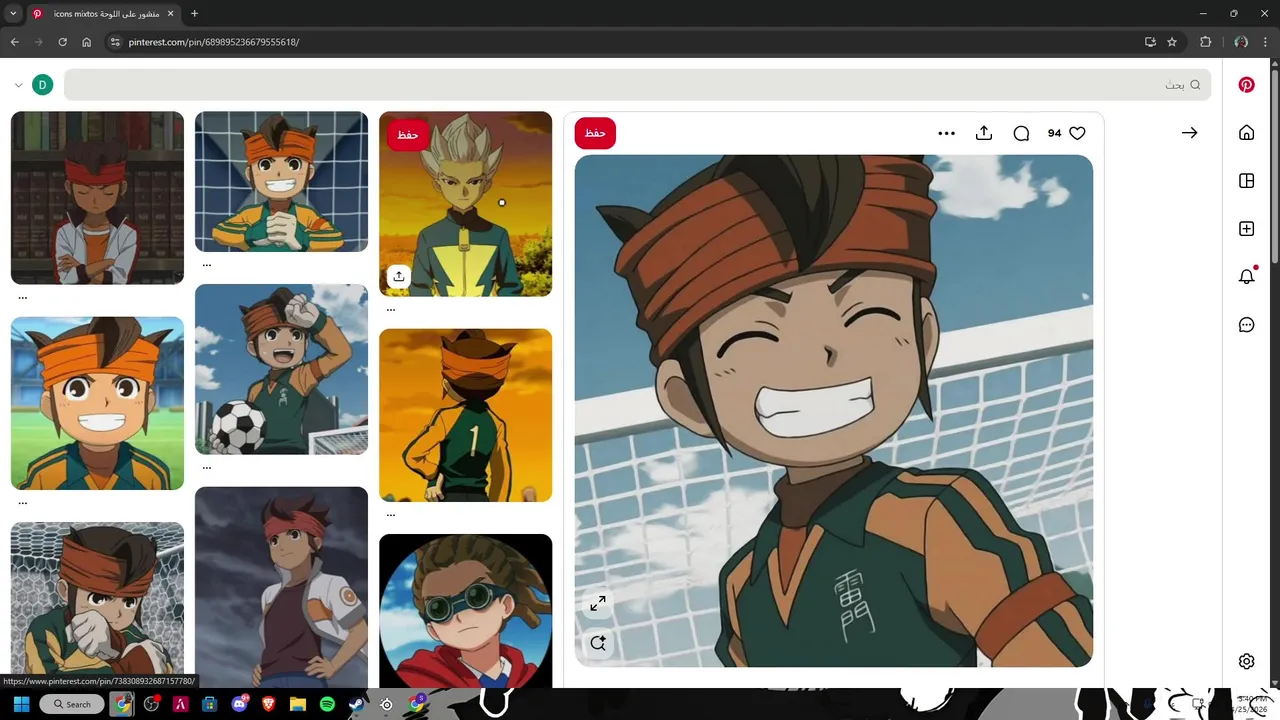View site information icon in address bar
The width and height of the screenshot is (1280, 720).
pyautogui.click(x=114, y=42)
